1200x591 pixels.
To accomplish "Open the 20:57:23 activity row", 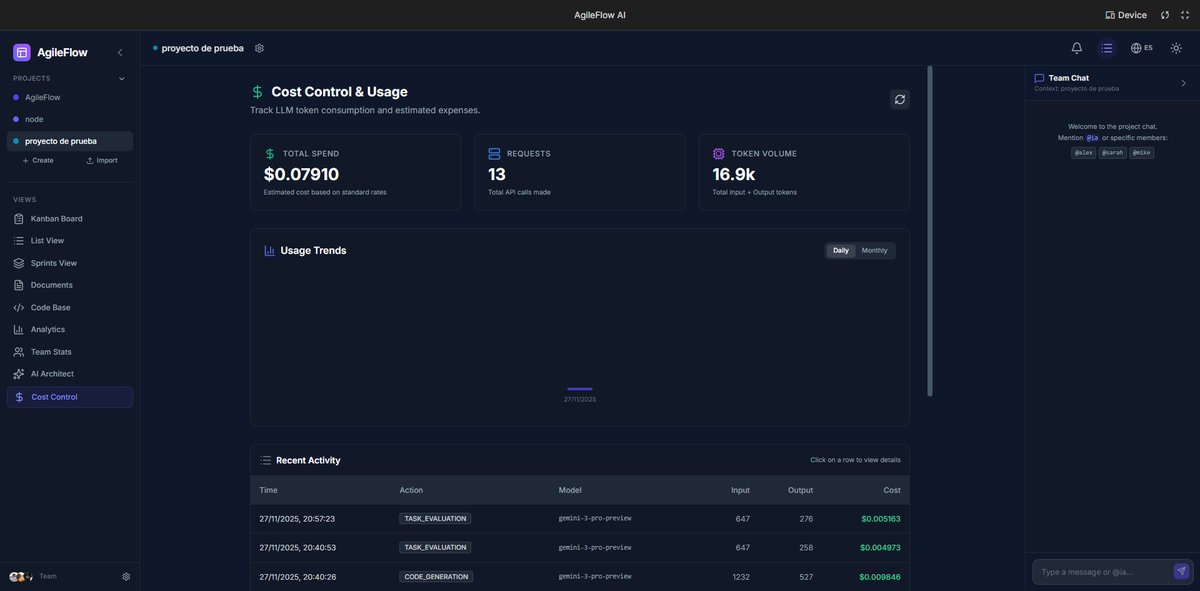I will [x=580, y=519].
